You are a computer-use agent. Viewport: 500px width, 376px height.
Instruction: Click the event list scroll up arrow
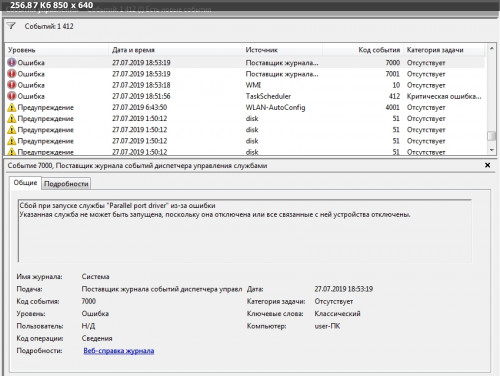point(491,49)
